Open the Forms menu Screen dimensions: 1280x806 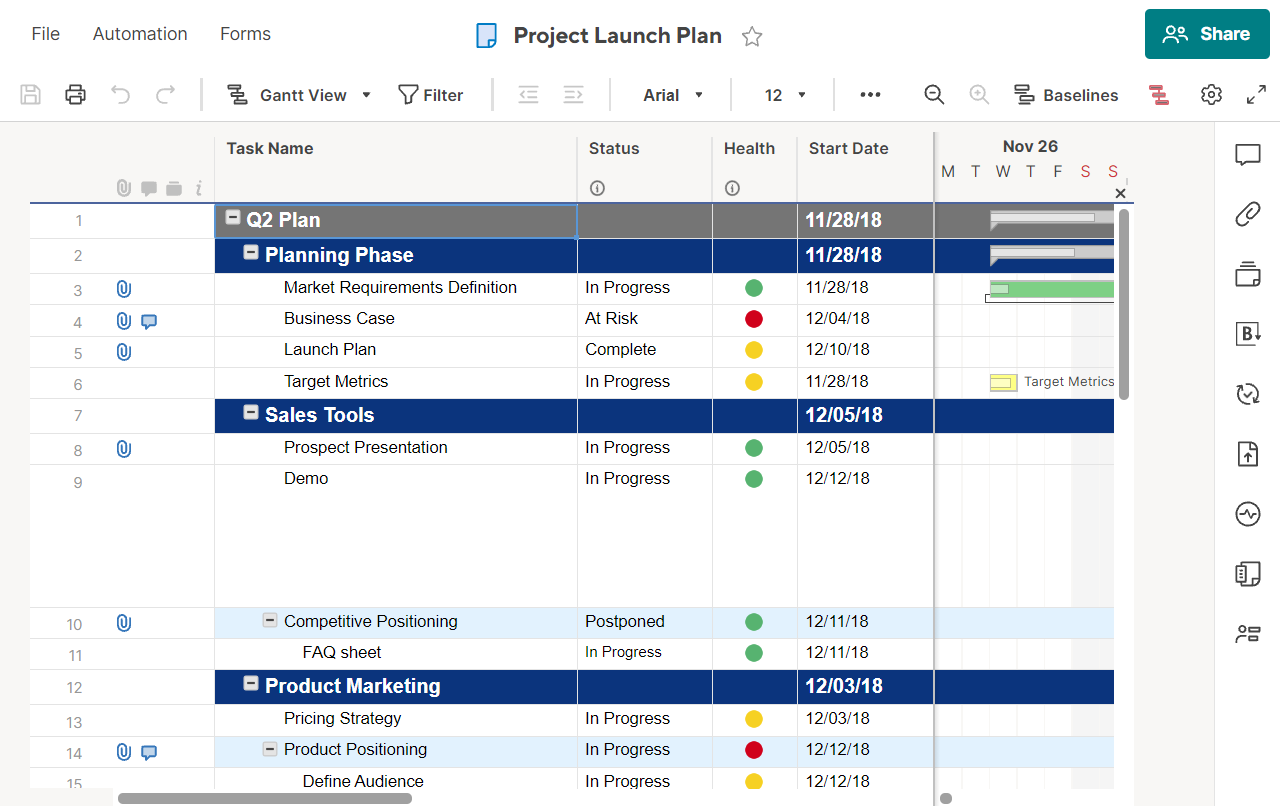pos(245,34)
